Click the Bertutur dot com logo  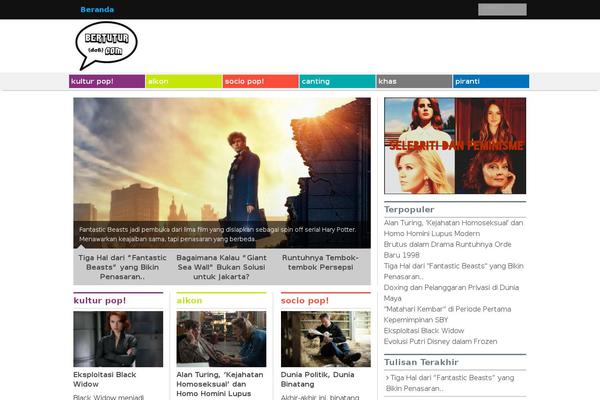(106, 46)
